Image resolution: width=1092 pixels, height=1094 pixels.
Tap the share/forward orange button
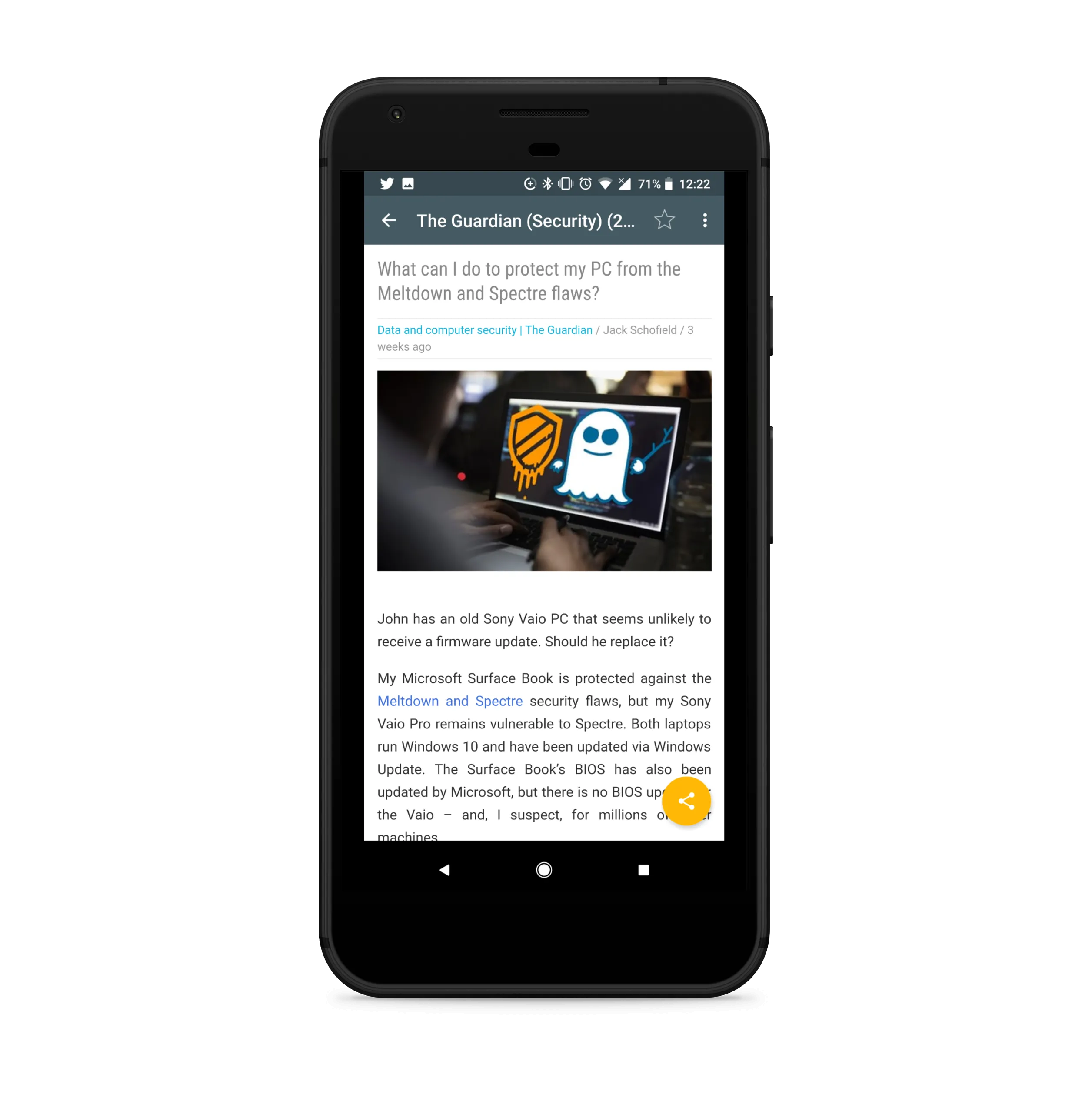pos(688,800)
